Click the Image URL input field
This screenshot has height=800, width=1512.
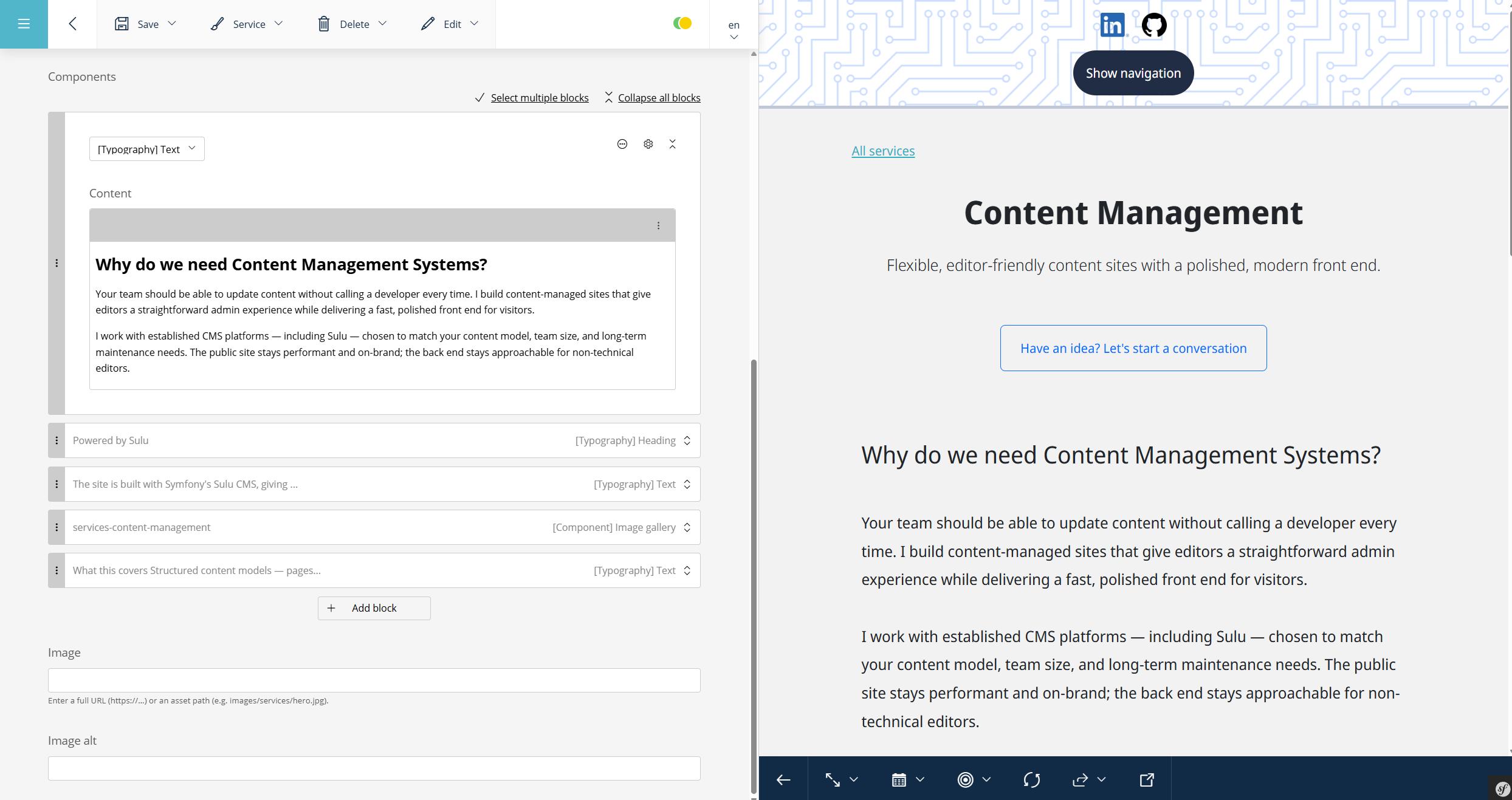click(x=374, y=680)
